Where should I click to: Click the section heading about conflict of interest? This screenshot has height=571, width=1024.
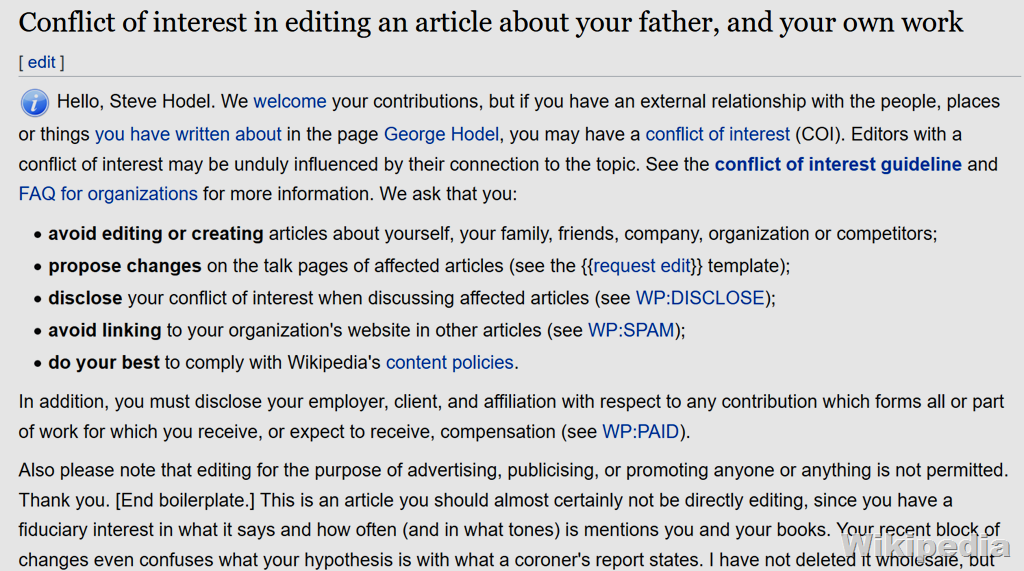click(x=490, y=22)
